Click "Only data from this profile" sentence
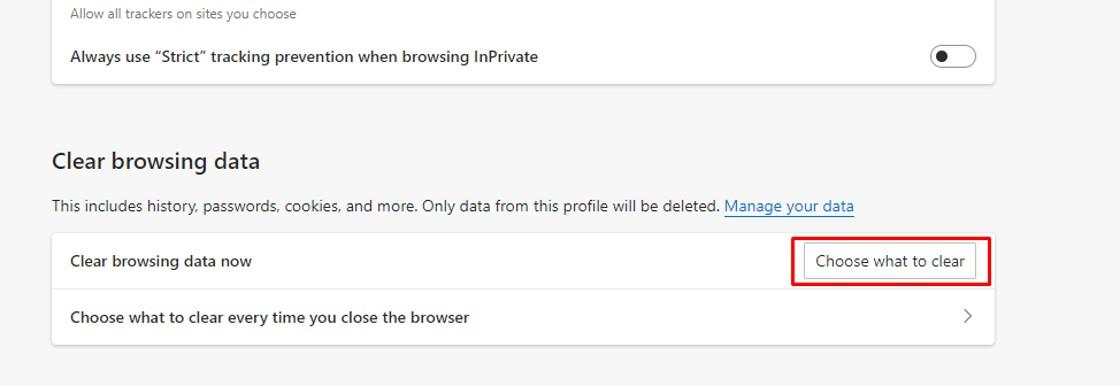Viewport: 1120px width, 386px height. [x=571, y=207]
